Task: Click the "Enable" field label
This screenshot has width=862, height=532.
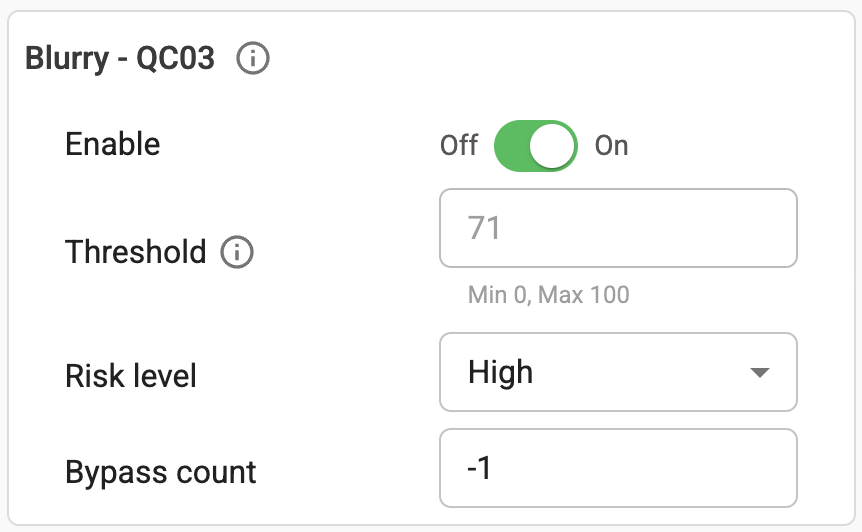Action: [x=113, y=145]
